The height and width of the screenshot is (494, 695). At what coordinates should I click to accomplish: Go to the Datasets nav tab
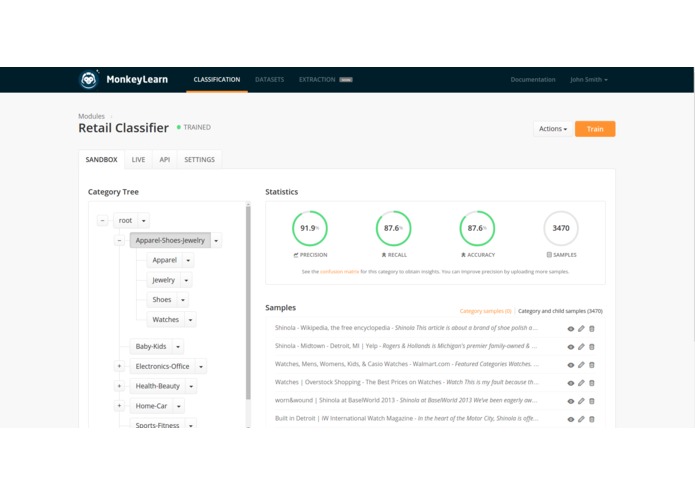pyautogui.click(x=269, y=80)
